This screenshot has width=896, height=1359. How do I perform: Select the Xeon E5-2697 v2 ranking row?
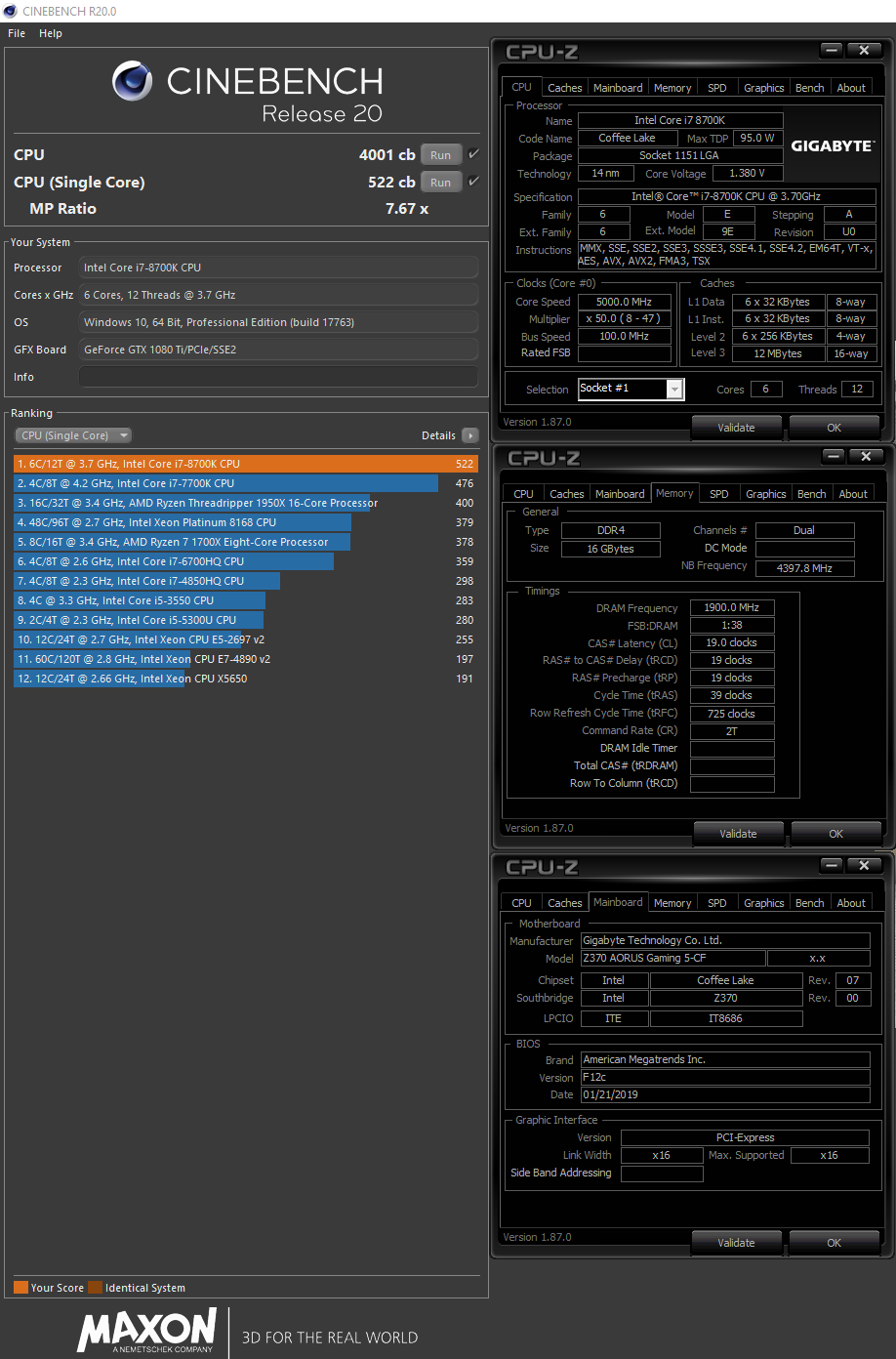coord(246,639)
